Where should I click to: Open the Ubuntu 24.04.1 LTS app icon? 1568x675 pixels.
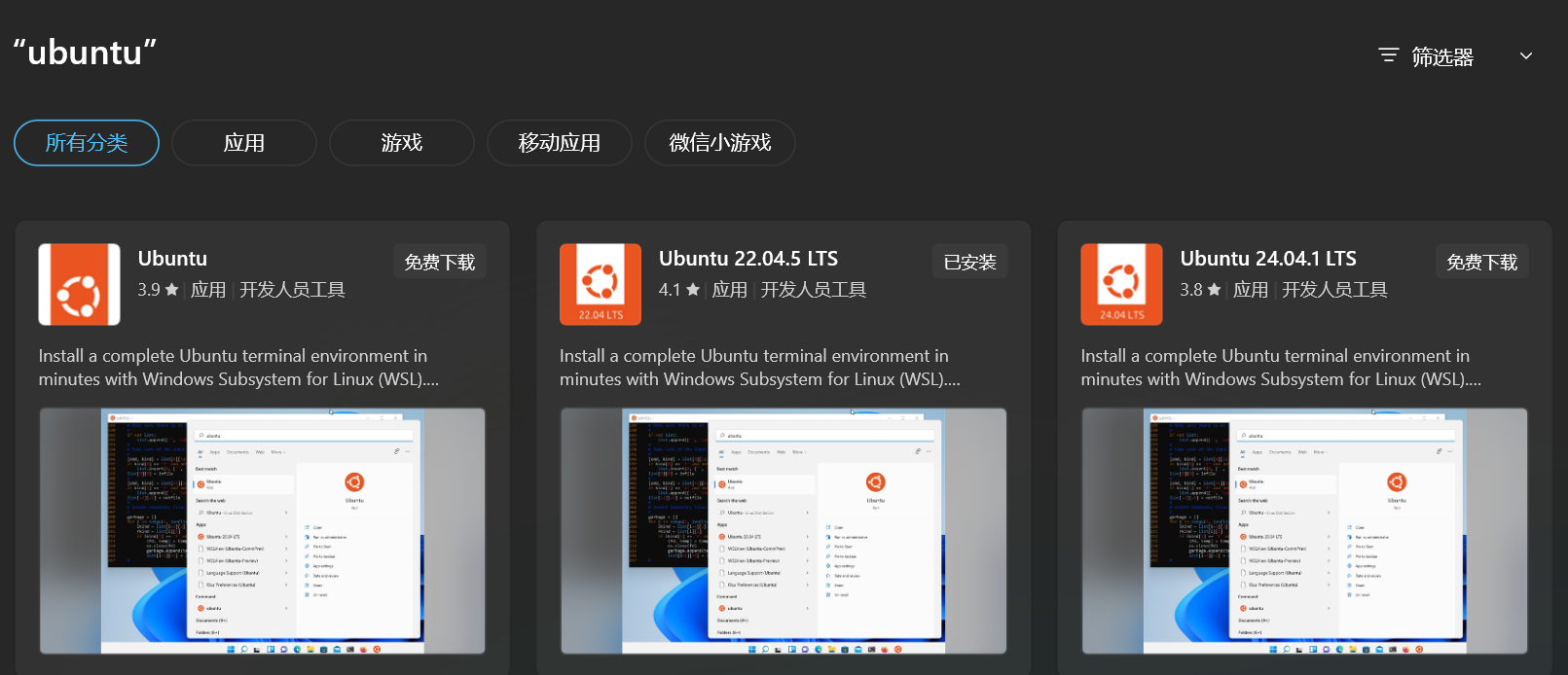(x=1121, y=284)
